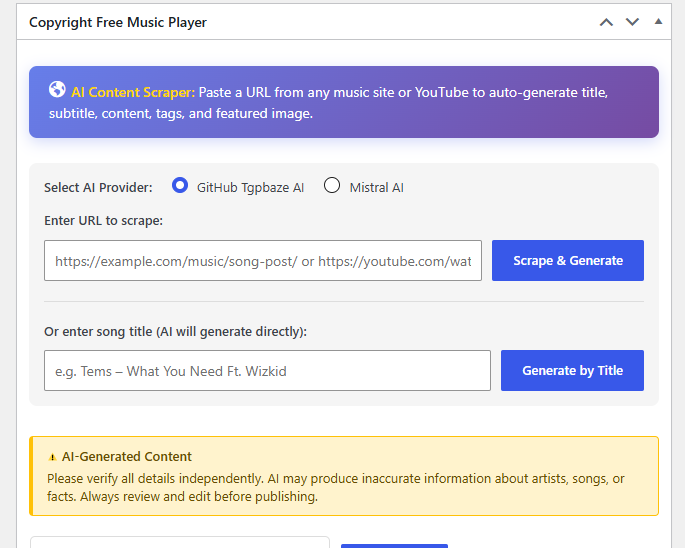The height and width of the screenshot is (548, 685).
Task: Click the warning icon beside AI-Generated Content
Action: [x=52, y=457]
